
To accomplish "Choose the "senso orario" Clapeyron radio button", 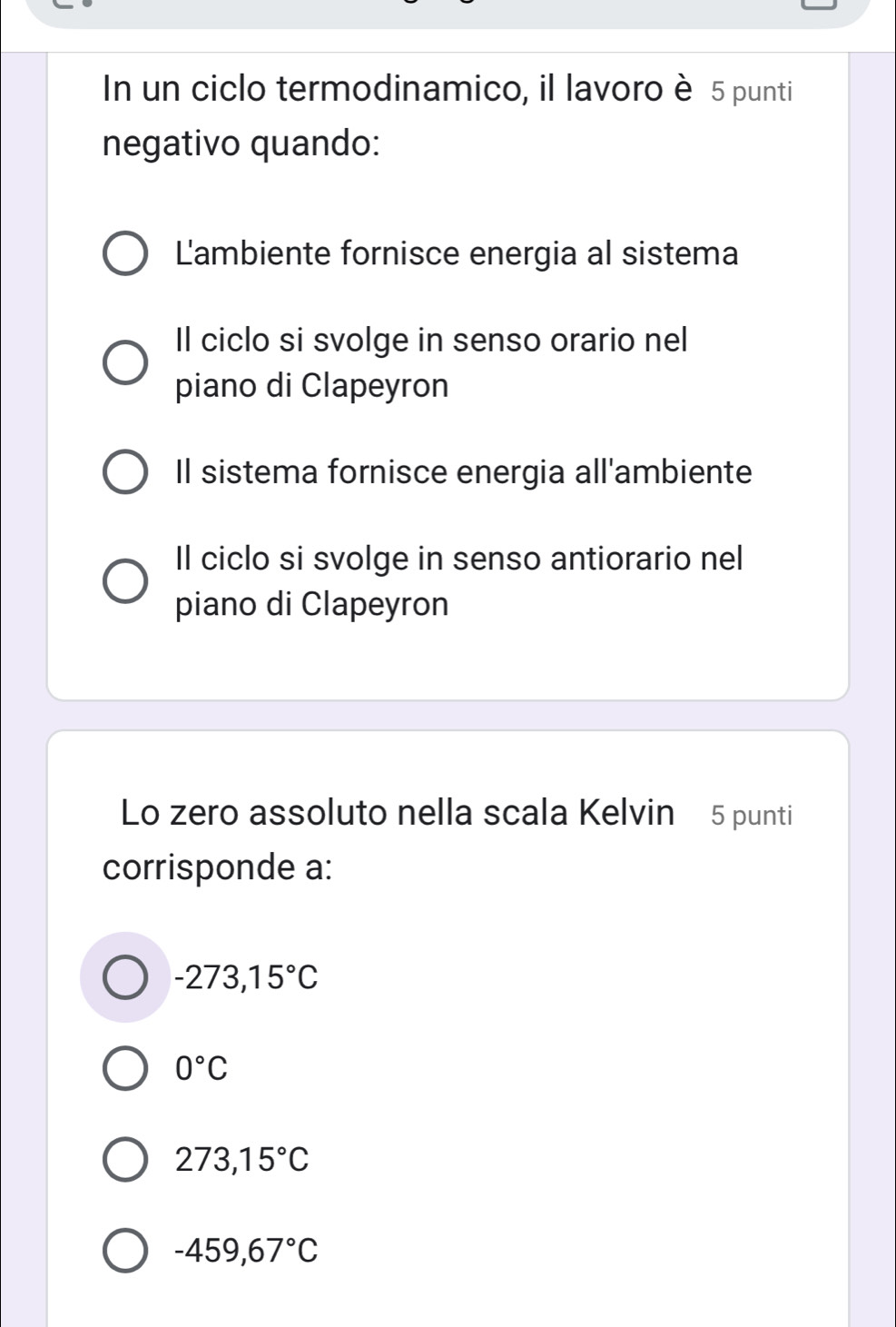I will coord(124,363).
